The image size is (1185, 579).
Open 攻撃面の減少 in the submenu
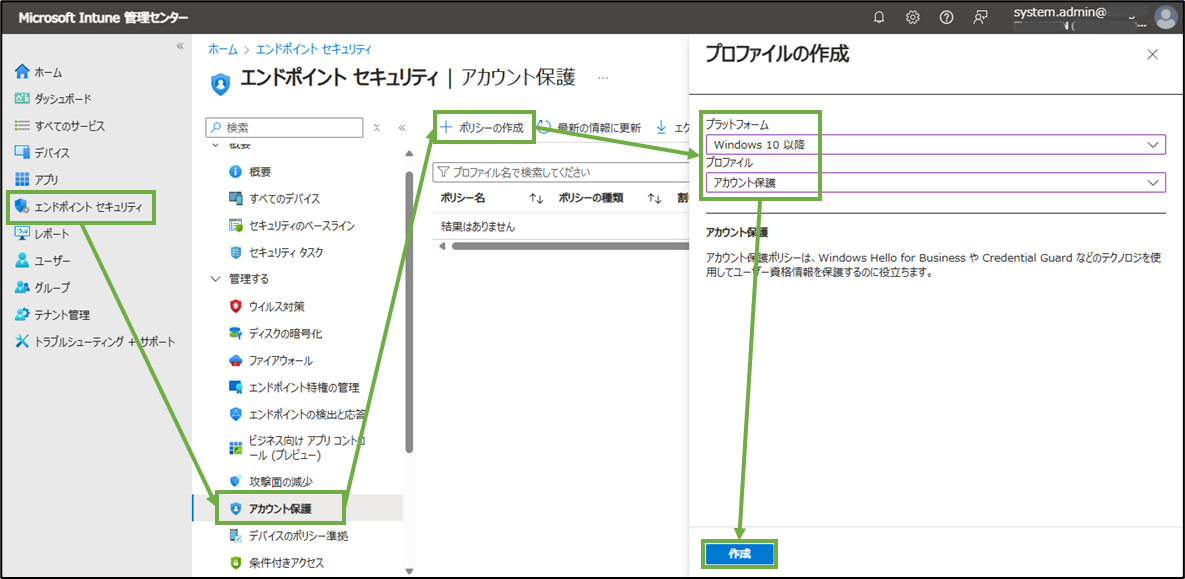pyautogui.click(x=270, y=481)
